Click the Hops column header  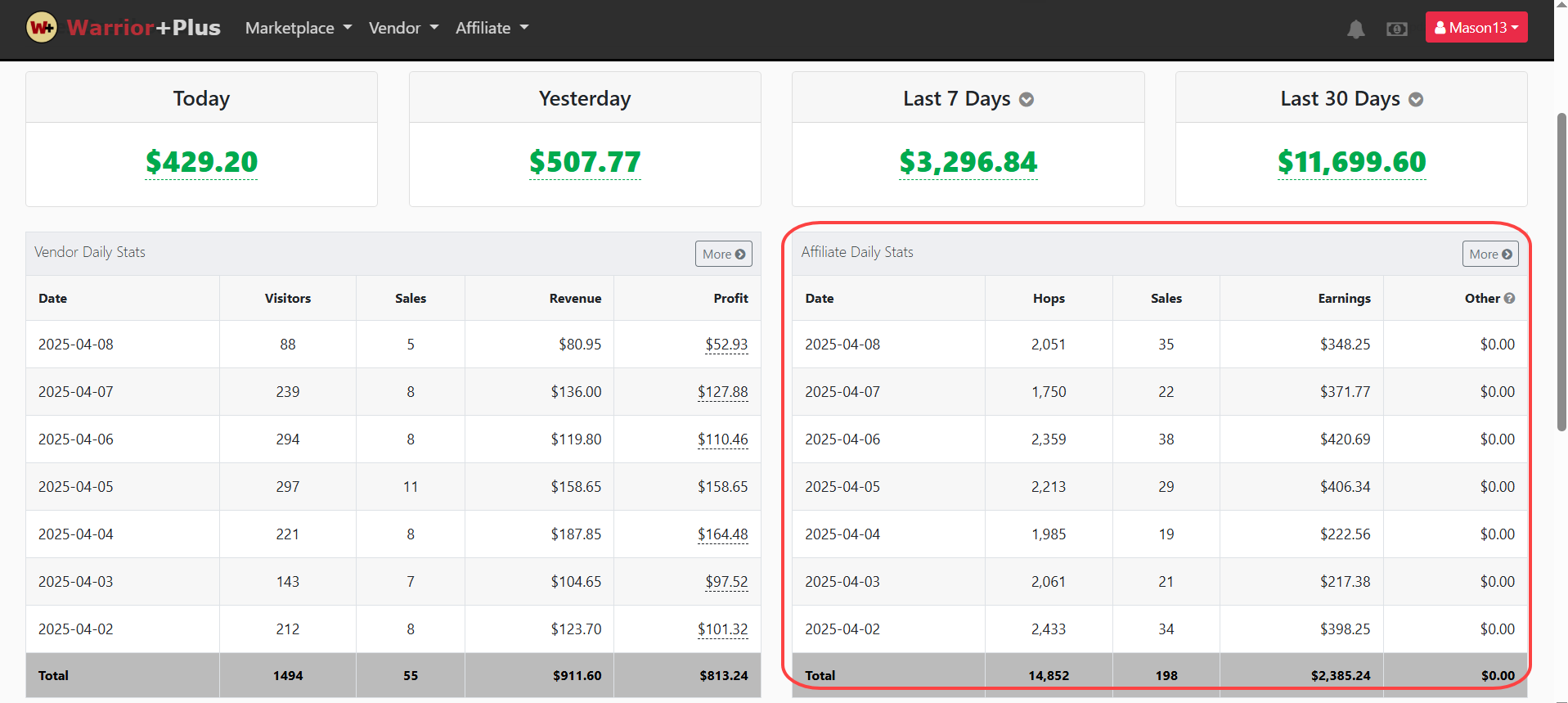(x=1049, y=299)
